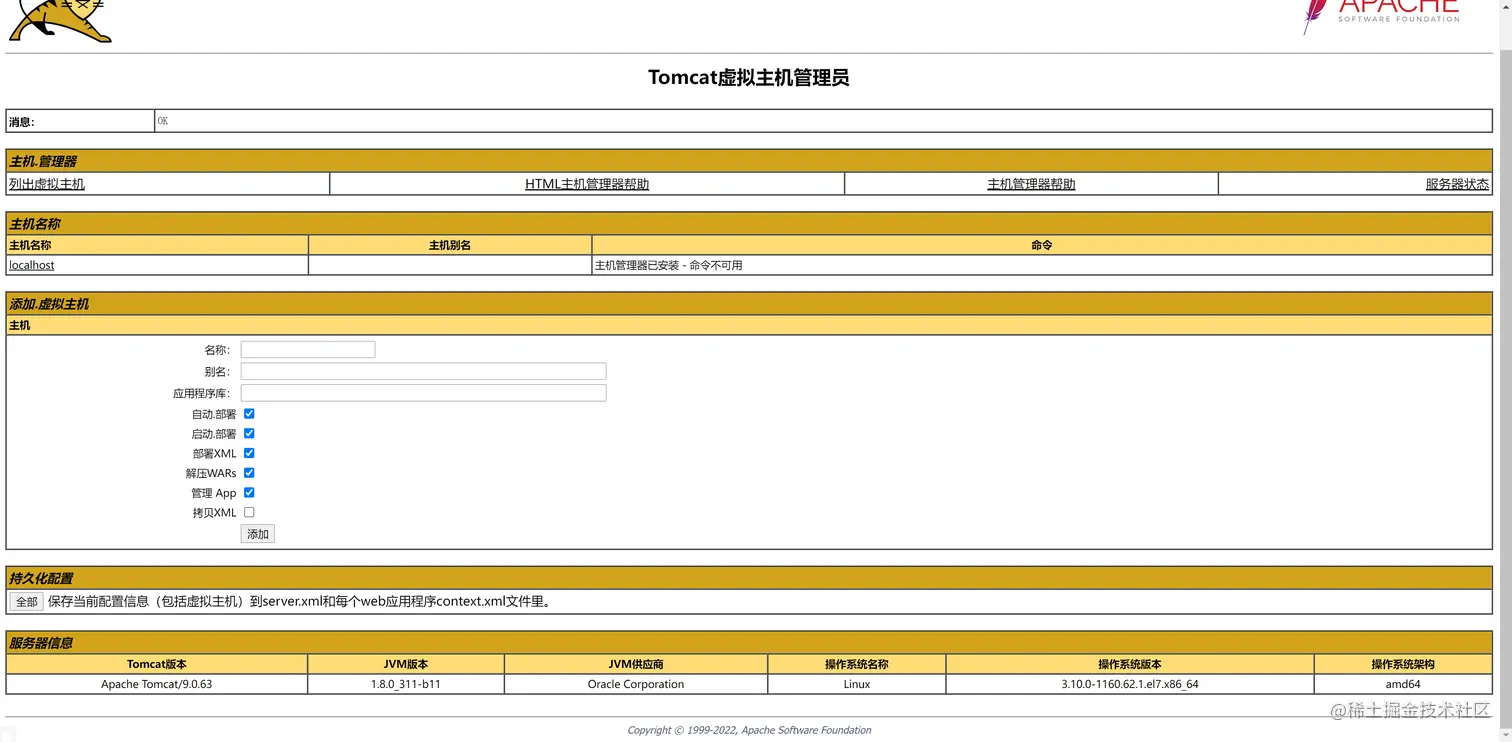Click the Linux OS name cell
This screenshot has width=1512, height=742.
click(x=857, y=684)
